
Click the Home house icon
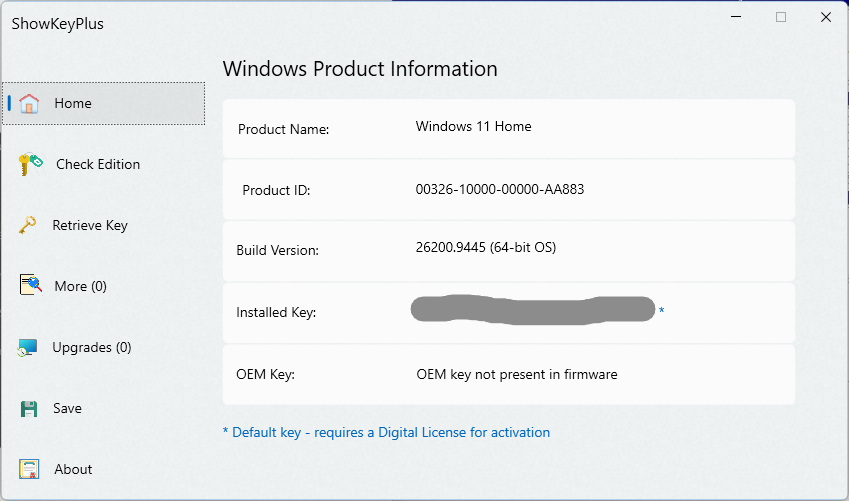29,103
